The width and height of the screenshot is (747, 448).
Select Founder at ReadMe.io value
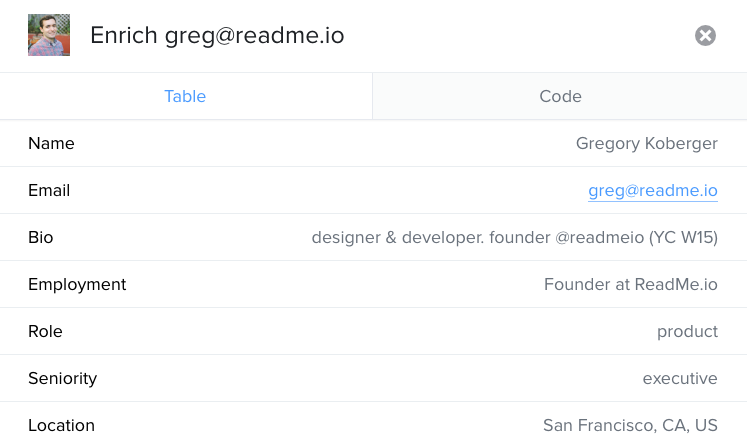[x=631, y=285]
